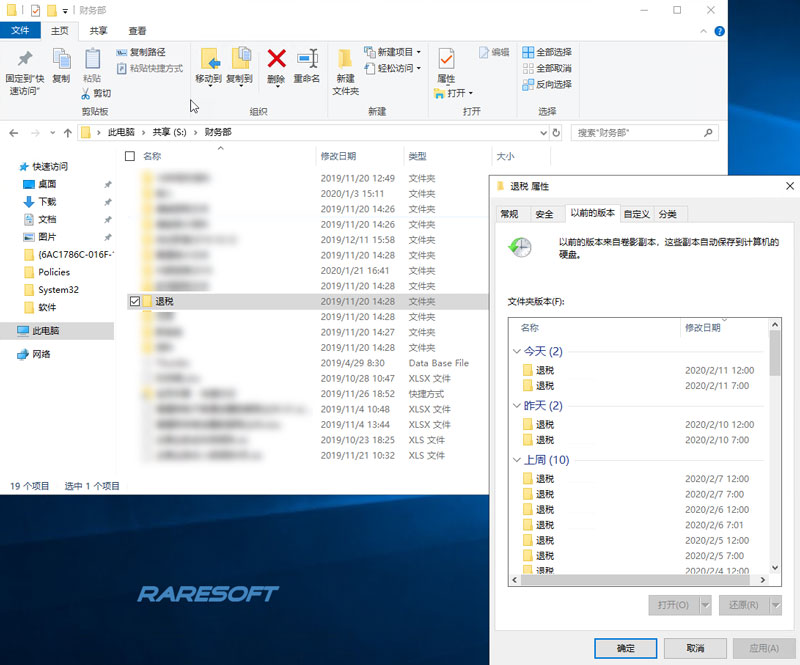Uncheck the checkbox beside 退税 folder

pyautogui.click(x=134, y=301)
